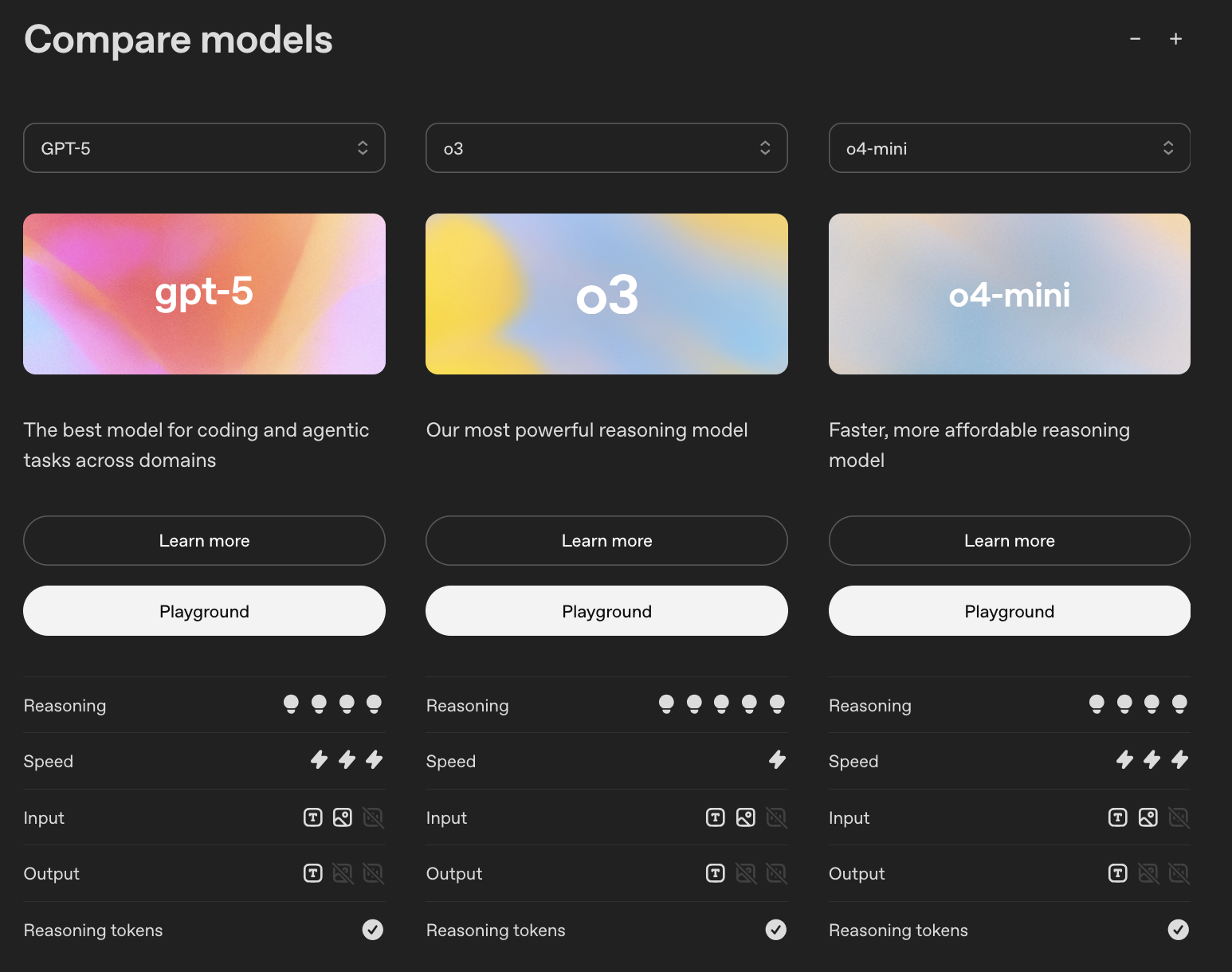This screenshot has height=972, width=1232.
Task: Click GPT-5 reasoning tokens checkmark
Action: [373, 930]
